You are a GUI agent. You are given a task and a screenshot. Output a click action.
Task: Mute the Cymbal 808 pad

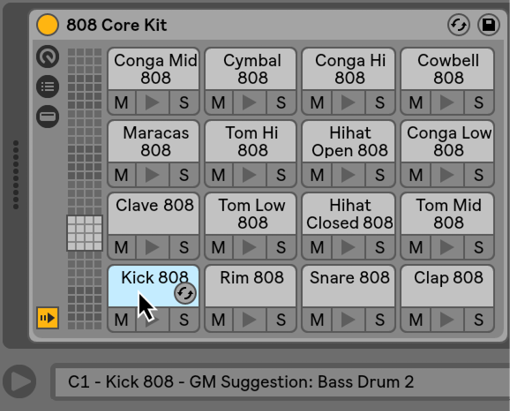point(218,102)
